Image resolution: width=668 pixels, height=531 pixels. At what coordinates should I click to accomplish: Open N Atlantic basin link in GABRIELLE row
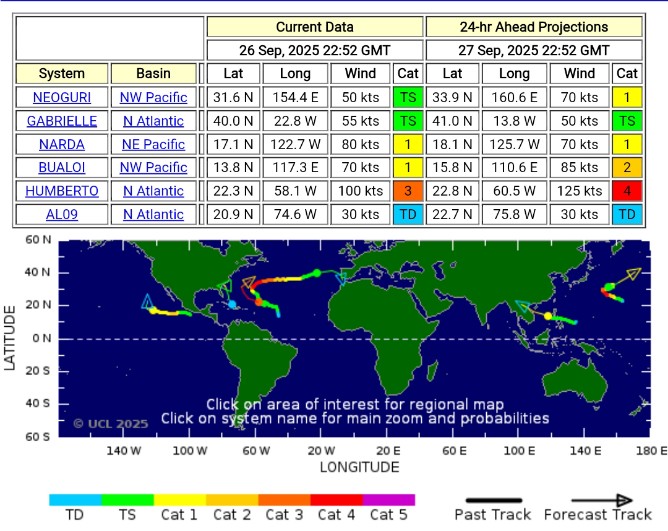tap(153, 121)
